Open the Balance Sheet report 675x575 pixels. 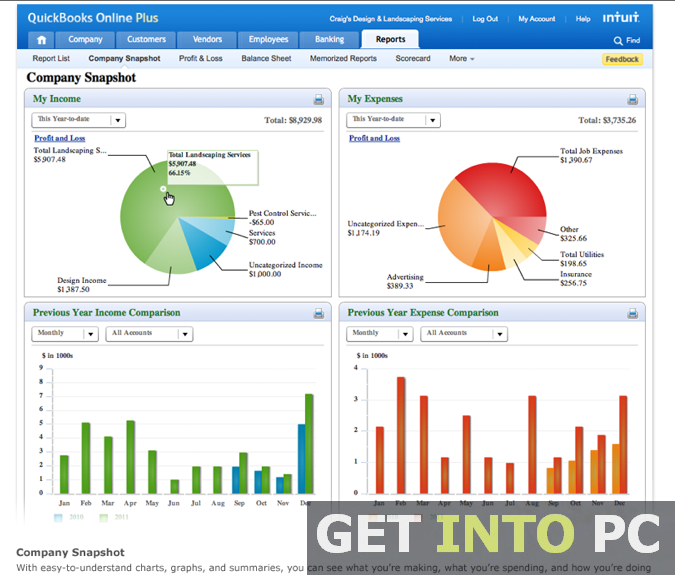tap(266, 59)
